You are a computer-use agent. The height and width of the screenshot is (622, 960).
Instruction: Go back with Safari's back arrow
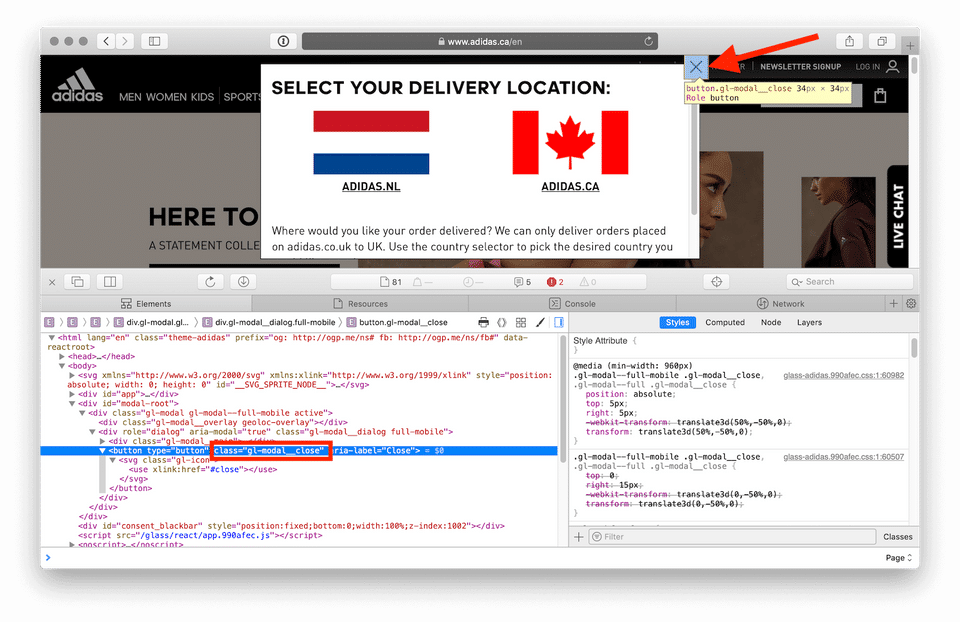click(107, 41)
